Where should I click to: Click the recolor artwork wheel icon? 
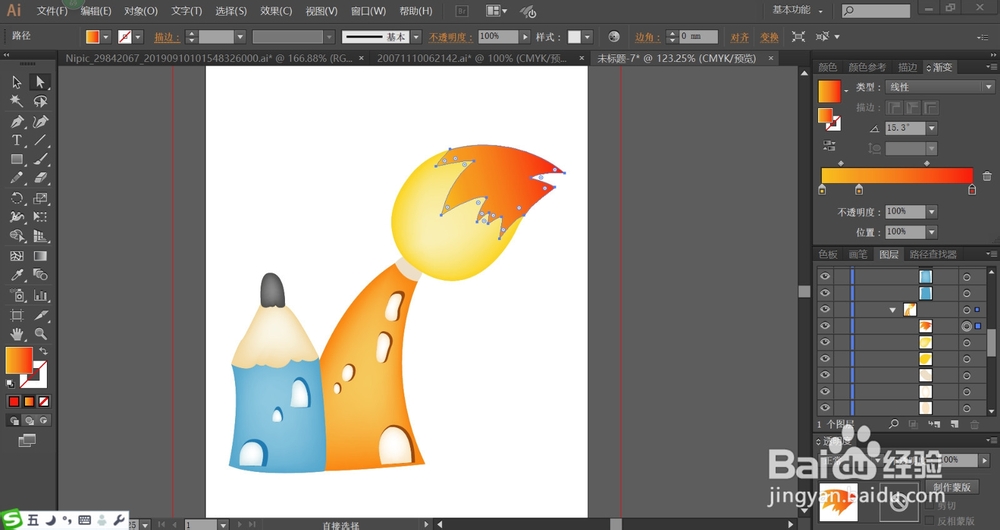(x=614, y=37)
